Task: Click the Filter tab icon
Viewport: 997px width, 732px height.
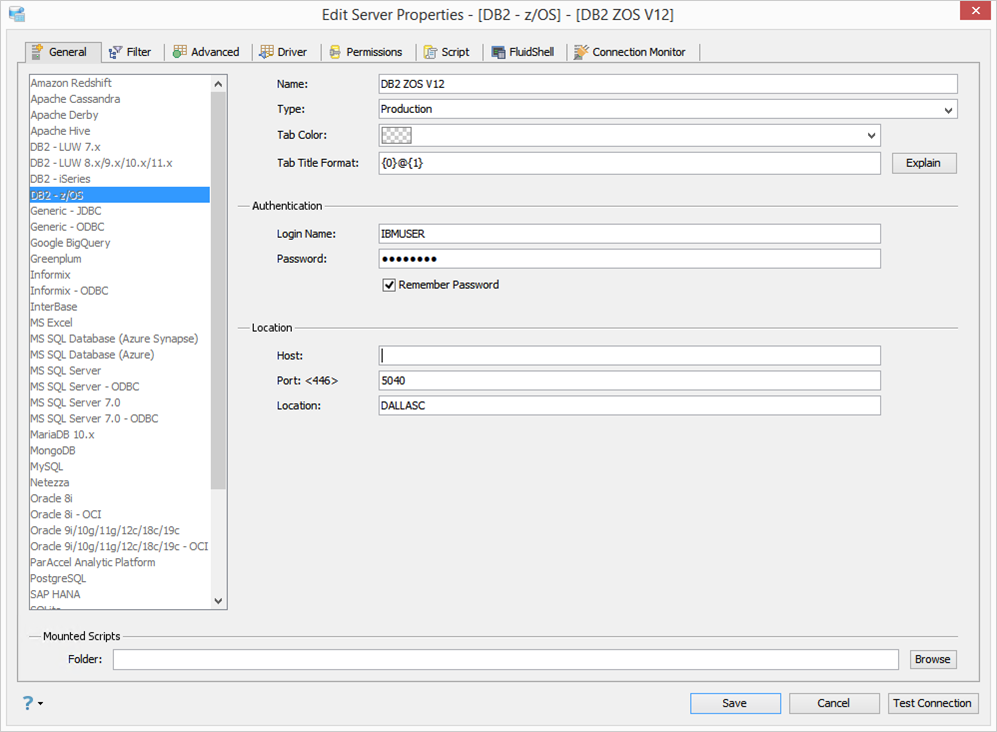Action: [x=116, y=52]
